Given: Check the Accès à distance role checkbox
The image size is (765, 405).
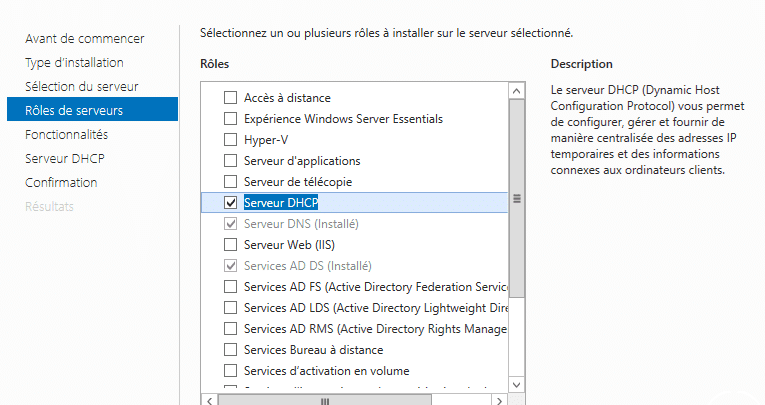Looking at the screenshot, I should (230, 98).
